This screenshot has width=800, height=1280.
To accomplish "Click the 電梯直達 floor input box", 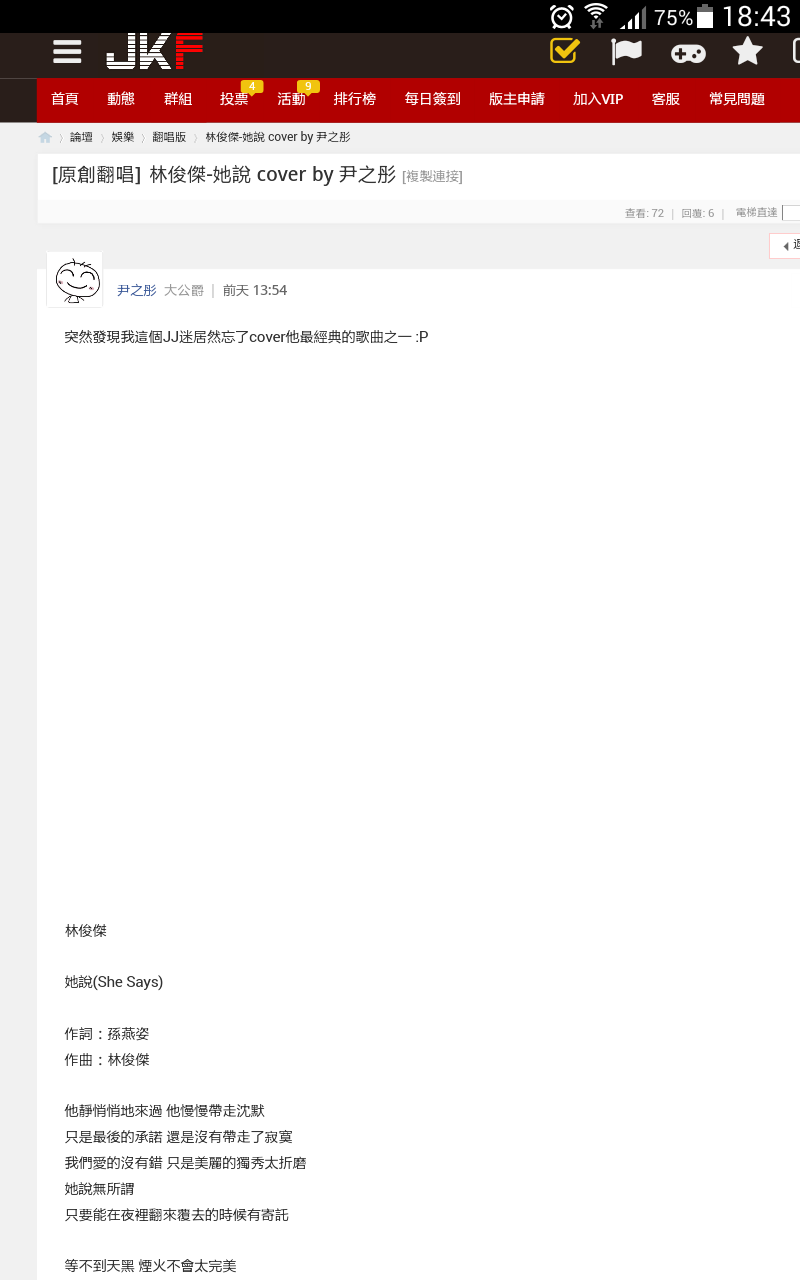I will tap(791, 213).
